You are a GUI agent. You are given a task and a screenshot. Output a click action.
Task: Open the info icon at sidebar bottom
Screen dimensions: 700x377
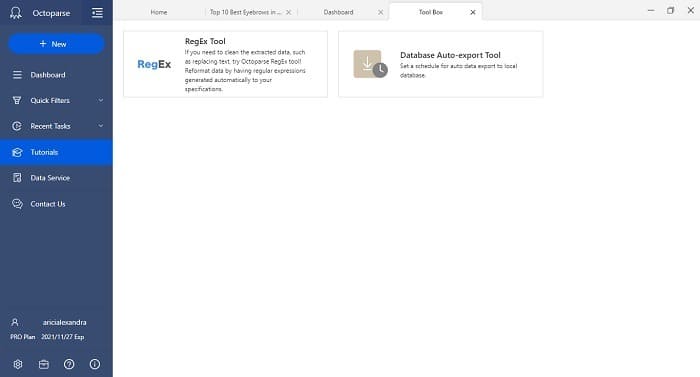pos(95,364)
